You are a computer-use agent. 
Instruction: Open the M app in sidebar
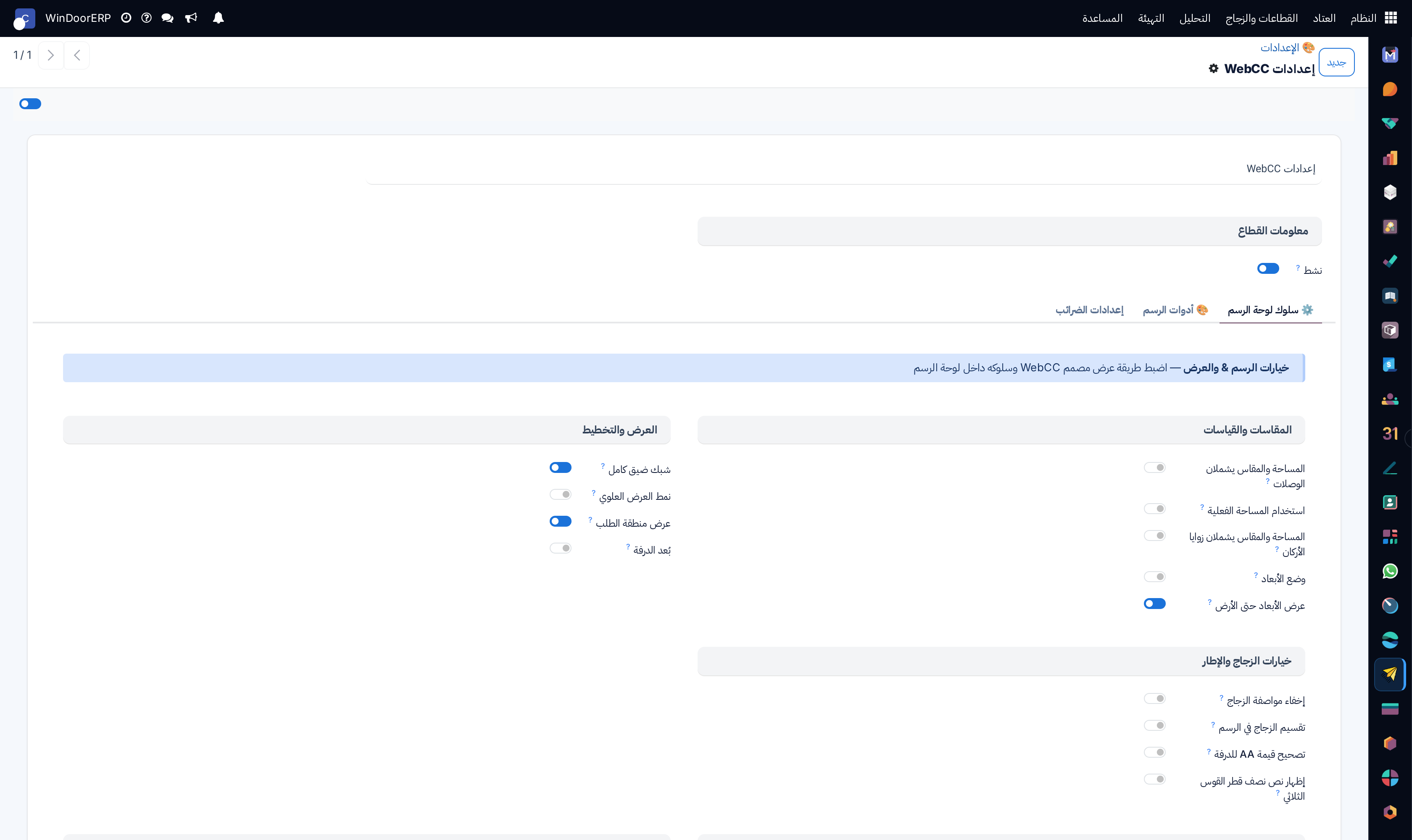(1390, 55)
